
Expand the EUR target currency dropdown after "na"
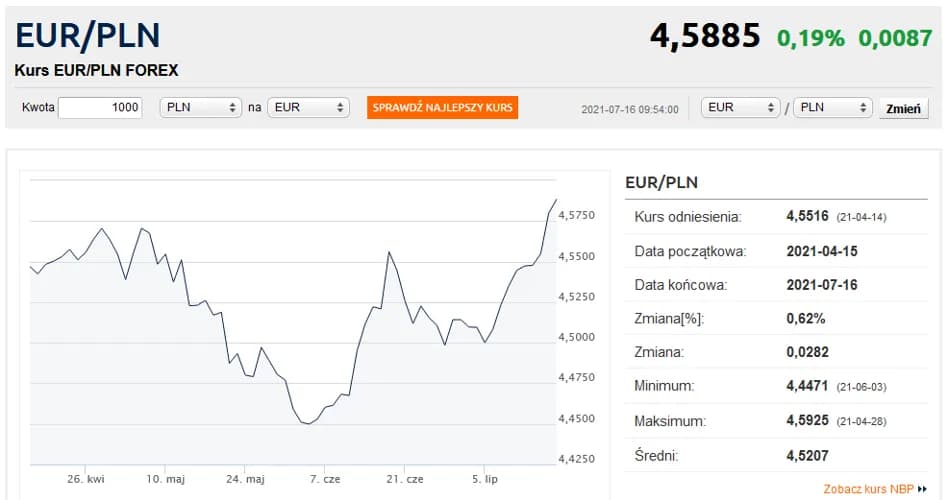[x=308, y=108]
